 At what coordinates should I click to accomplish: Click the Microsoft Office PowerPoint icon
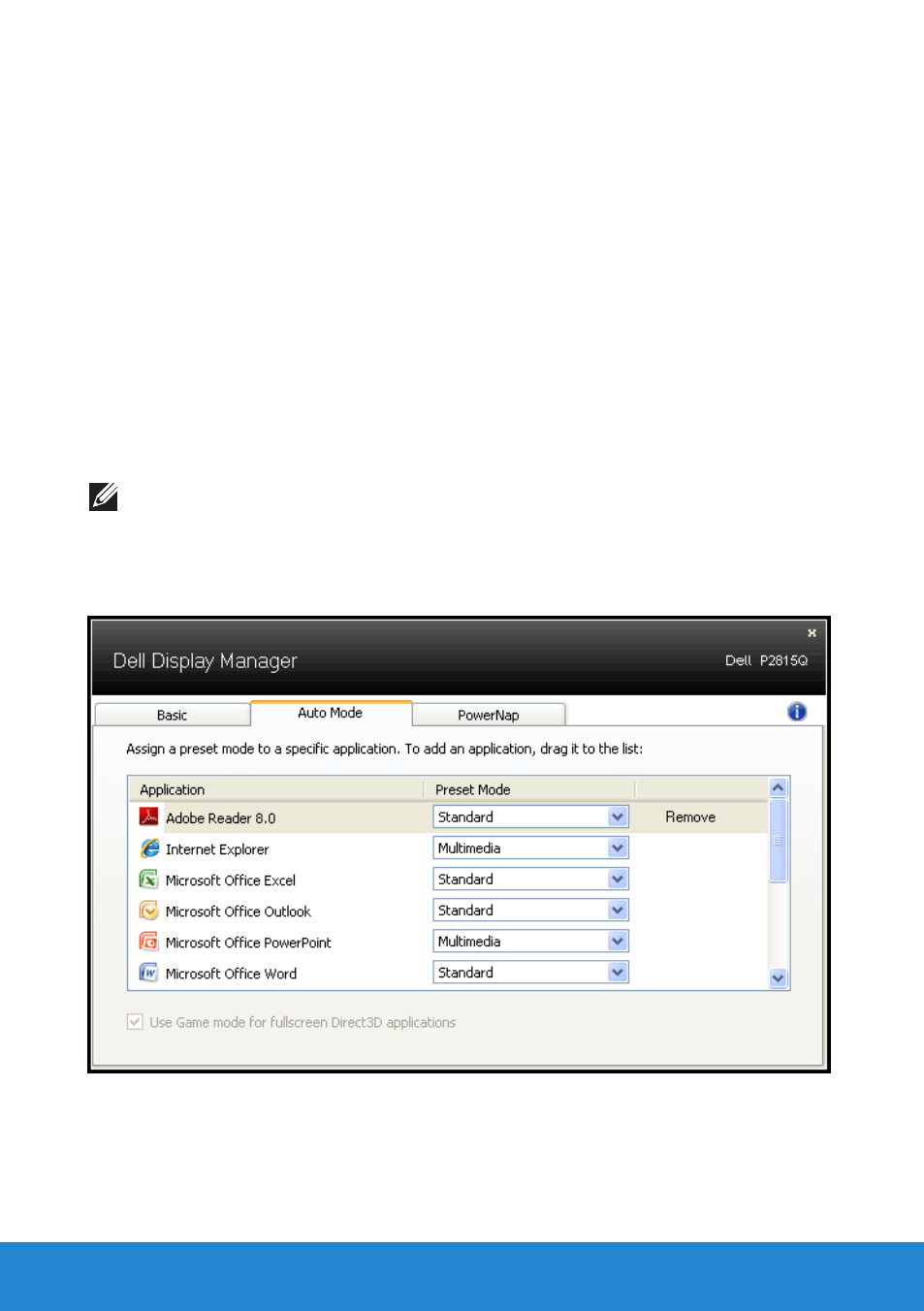coord(148,942)
